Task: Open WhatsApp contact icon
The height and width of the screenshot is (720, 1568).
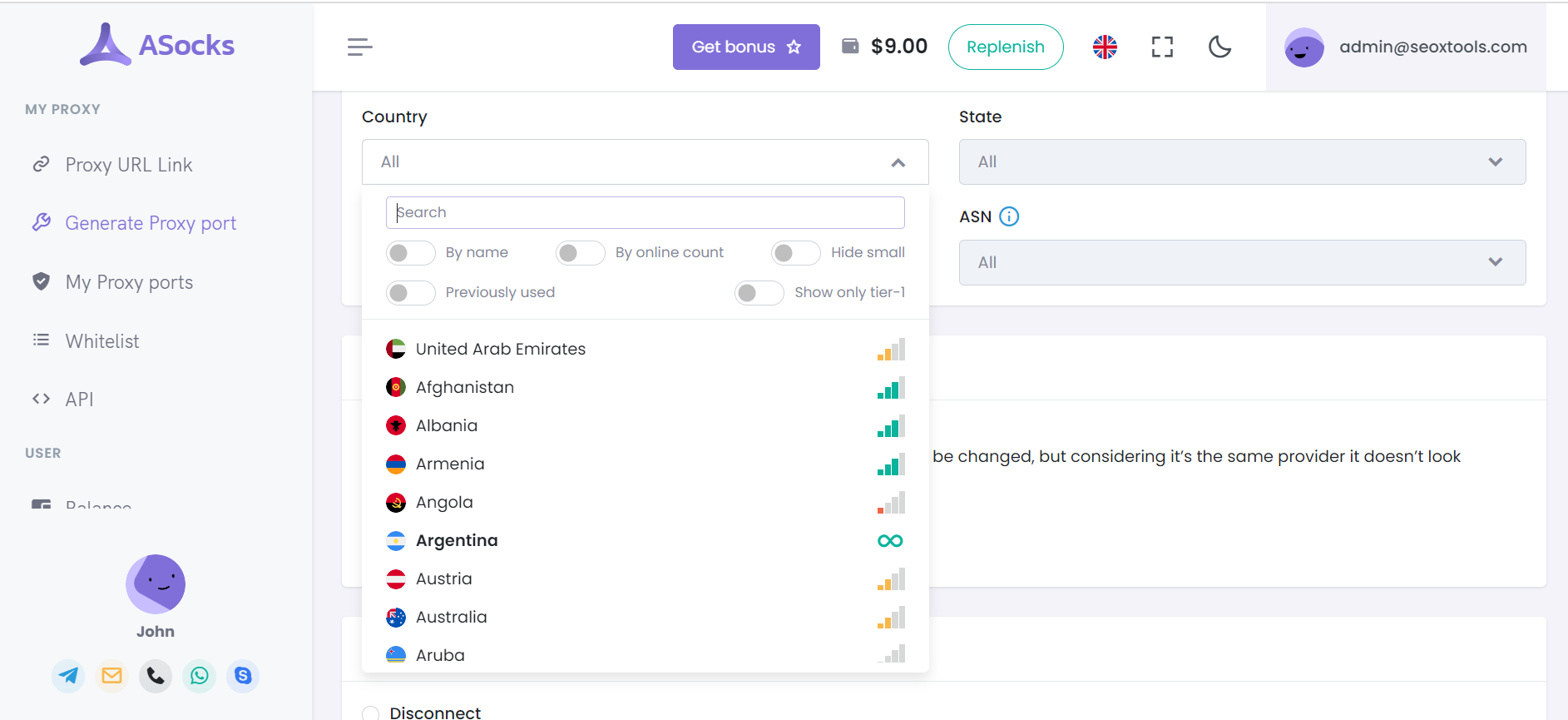Action: [x=200, y=676]
